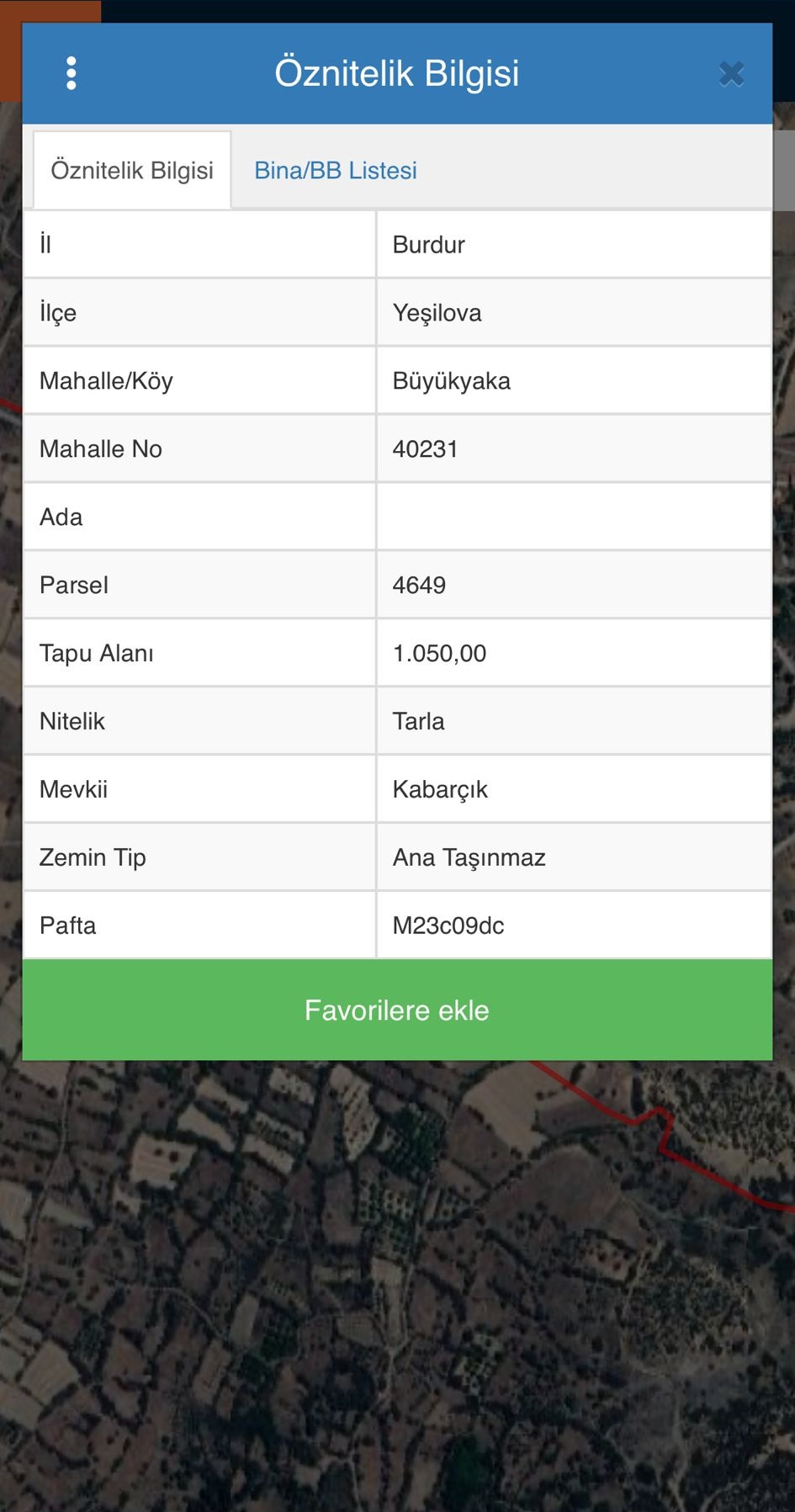Click the empty Ada value cell
Viewport: 795px width, 1512px height.
[574, 517]
